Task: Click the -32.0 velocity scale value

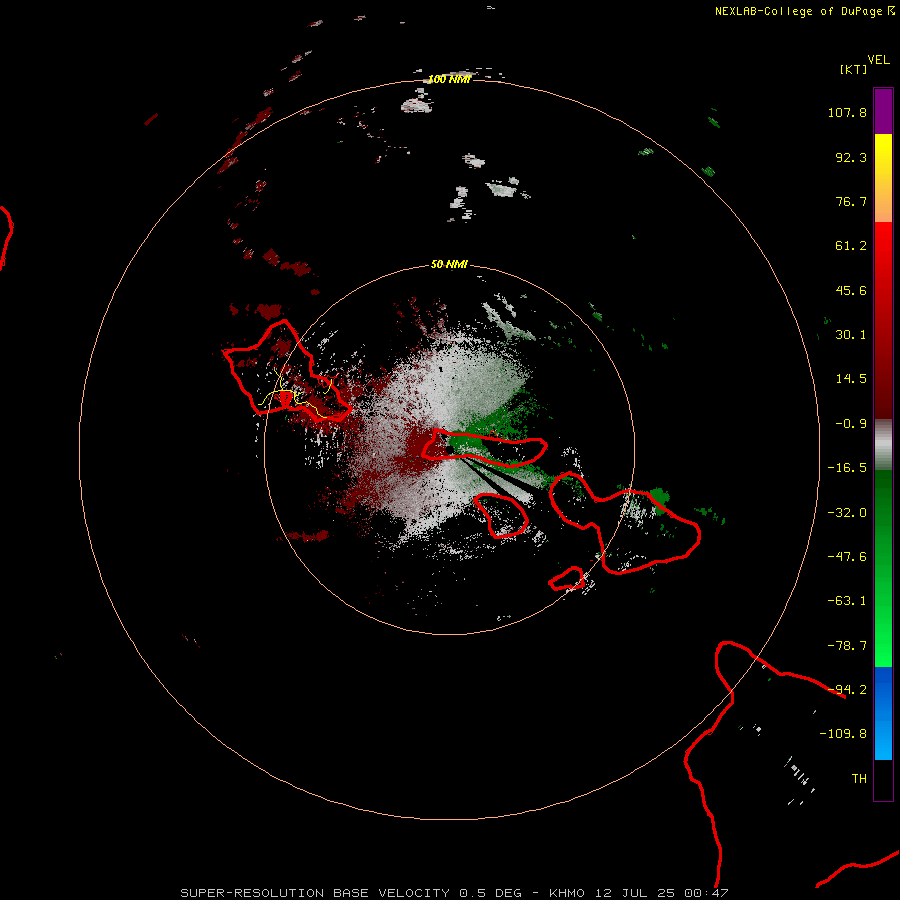Action: click(x=847, y=513)
